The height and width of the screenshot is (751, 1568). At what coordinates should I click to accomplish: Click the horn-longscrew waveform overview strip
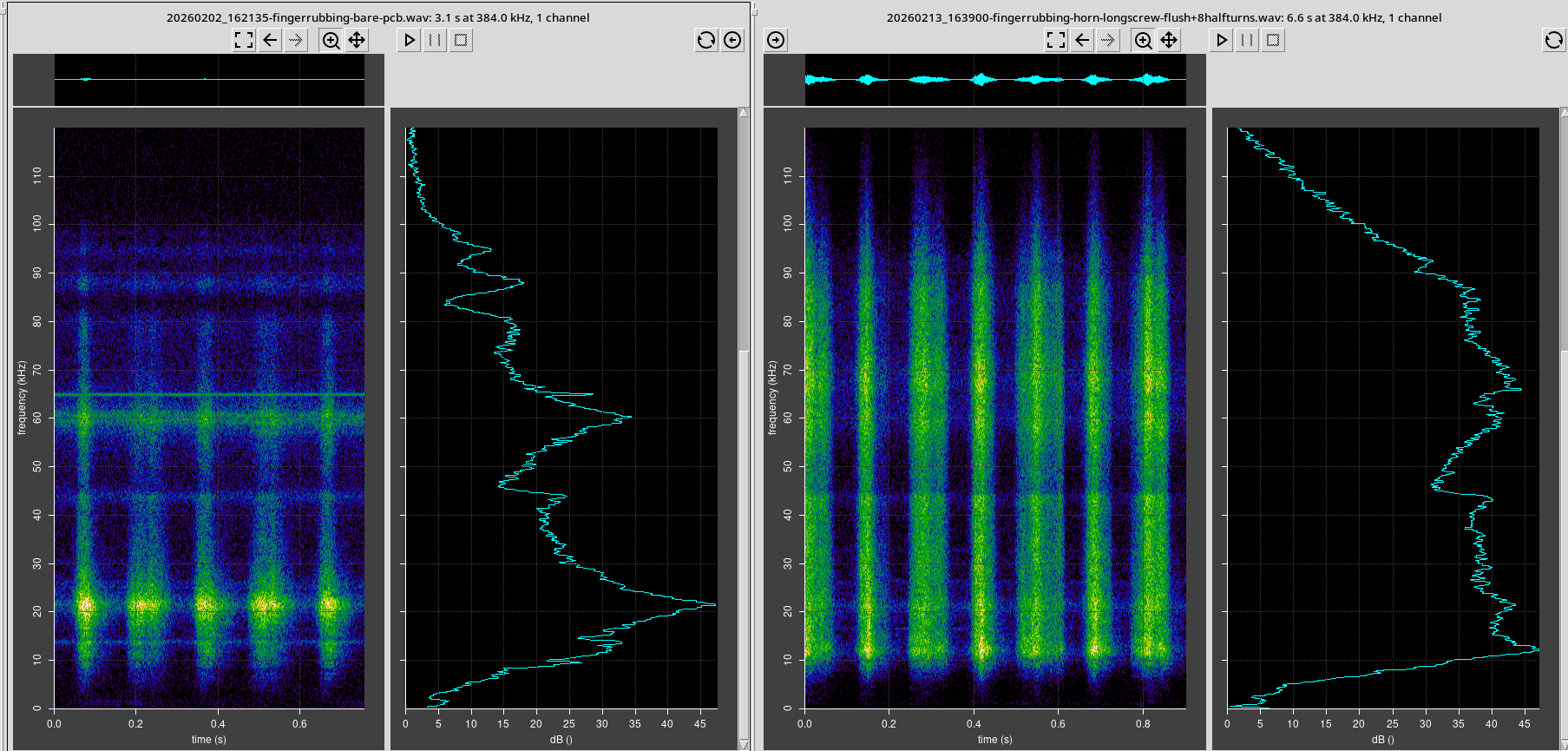(x=995, y=80)
